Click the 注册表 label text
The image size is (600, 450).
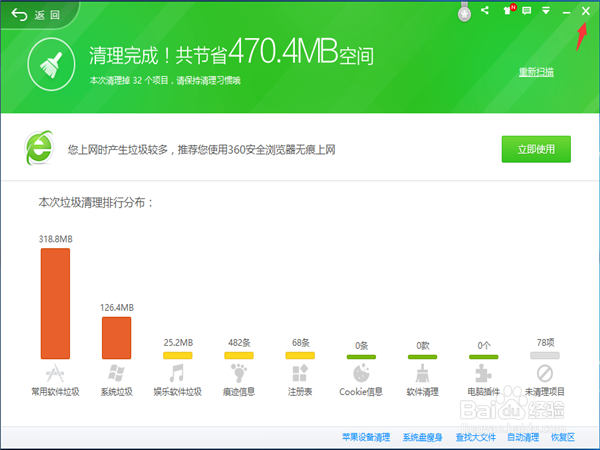[300, 391]
